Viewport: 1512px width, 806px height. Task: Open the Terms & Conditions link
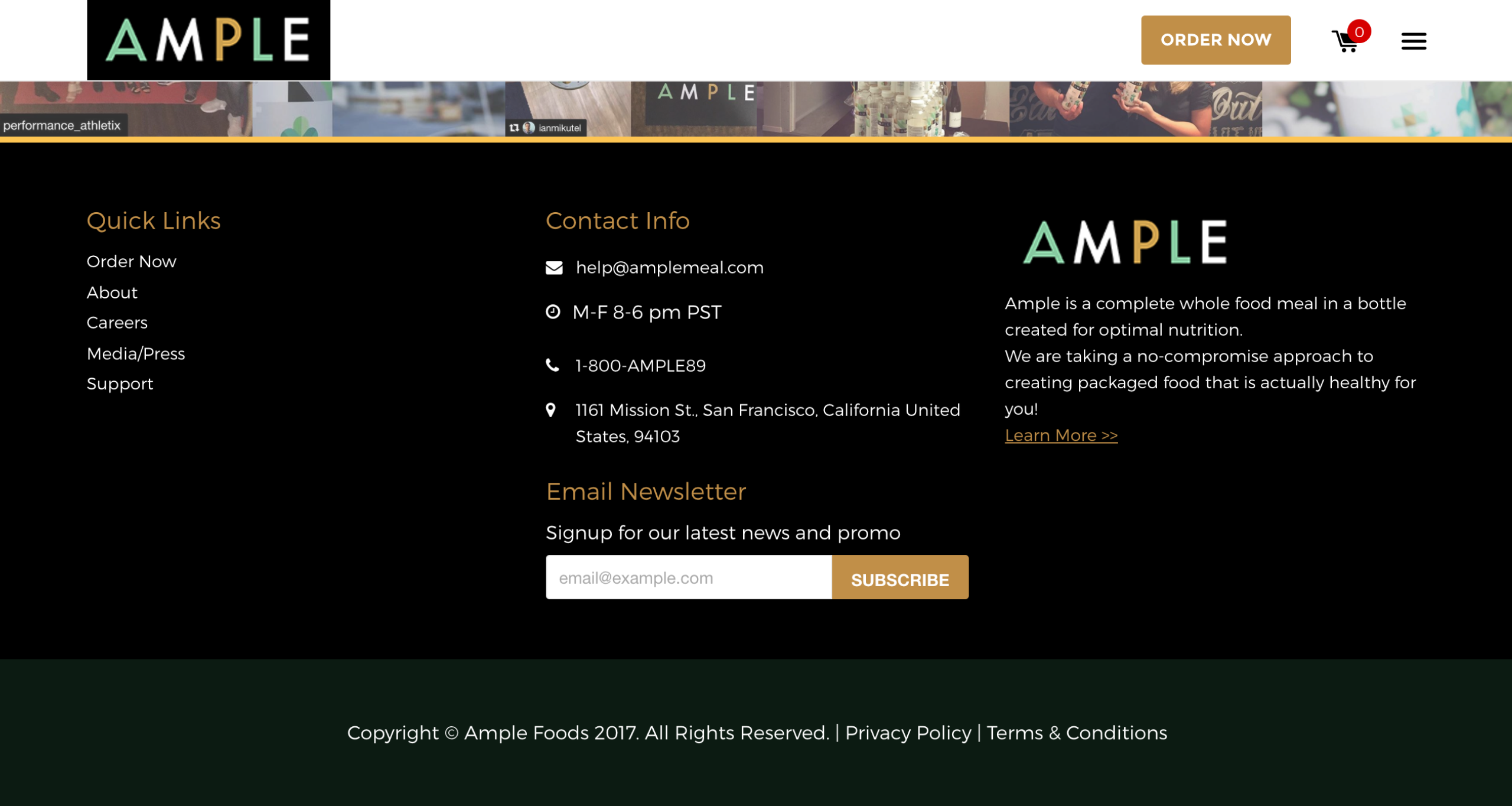(1076, 733)
